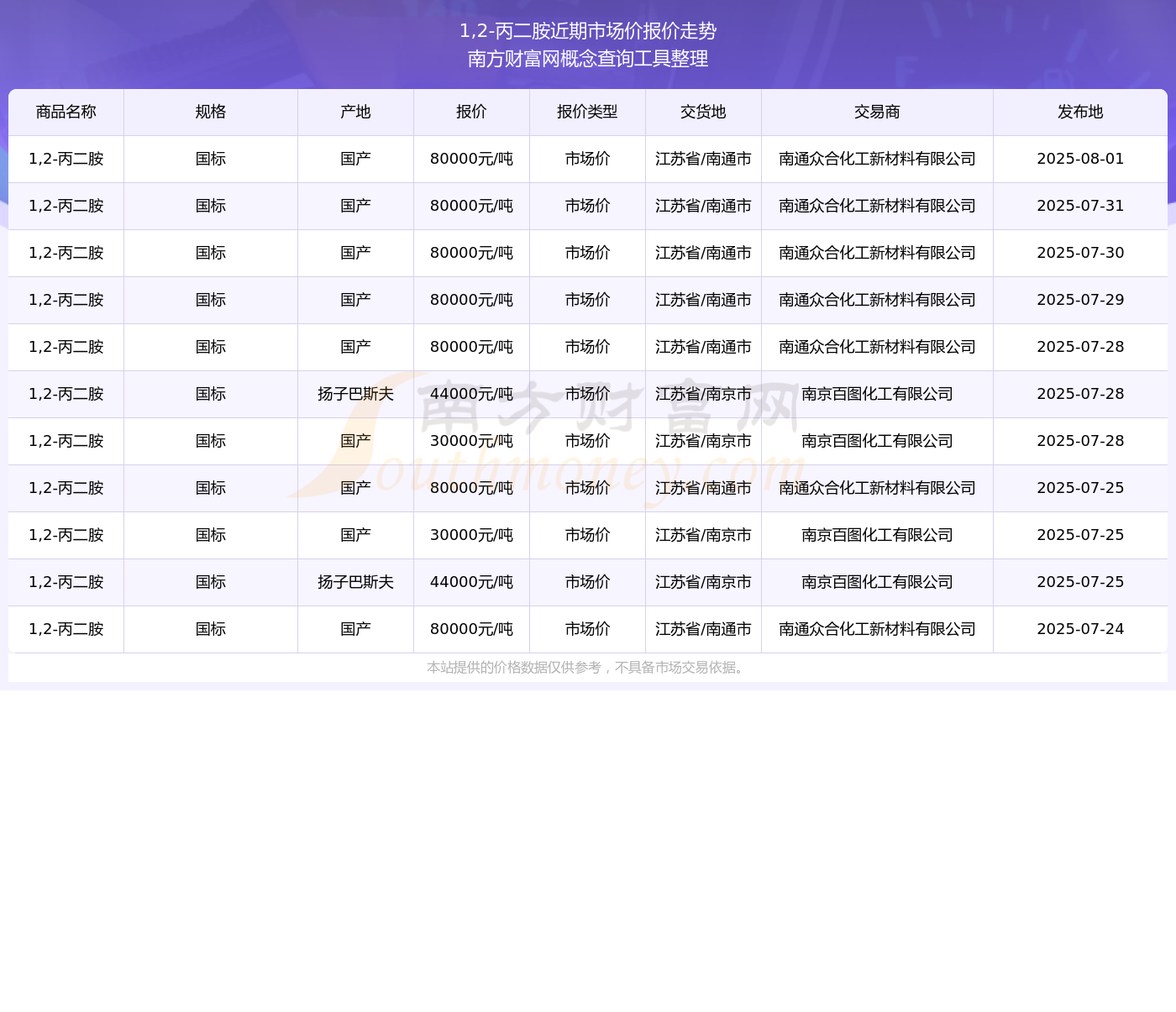Click "江苏省/南通市" in the 2025-08-01 row

[x=704, y=159]
